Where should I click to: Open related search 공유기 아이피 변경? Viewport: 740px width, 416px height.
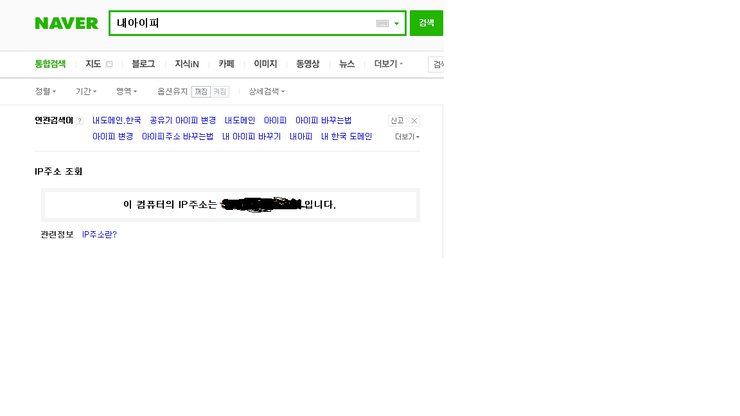183,121
